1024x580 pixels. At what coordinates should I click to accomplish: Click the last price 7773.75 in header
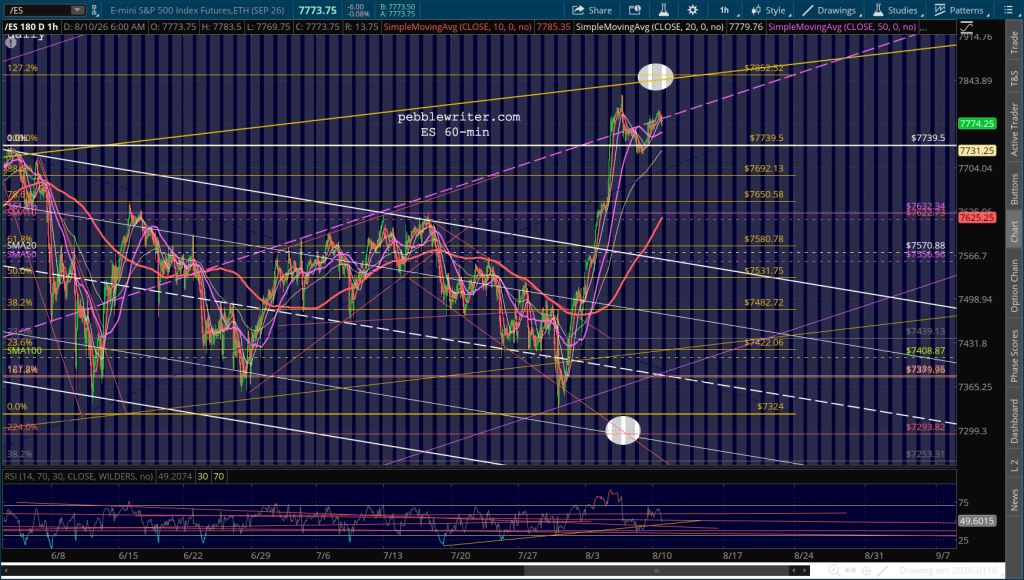[x=317, y=10]
